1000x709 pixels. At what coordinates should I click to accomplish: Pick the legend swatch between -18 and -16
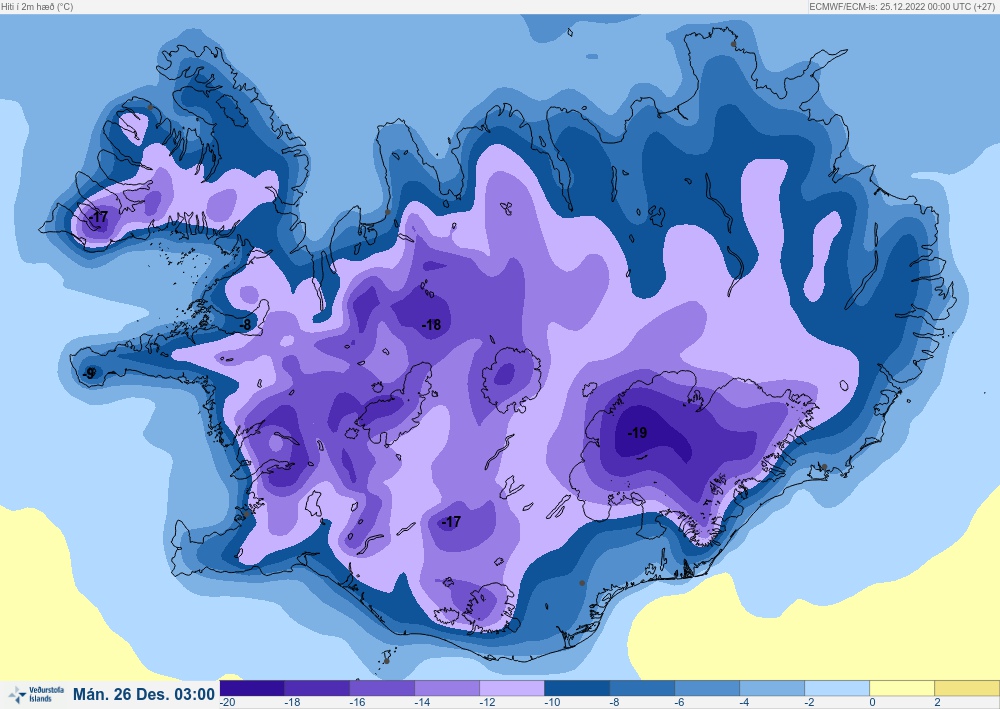pos(317,689)
